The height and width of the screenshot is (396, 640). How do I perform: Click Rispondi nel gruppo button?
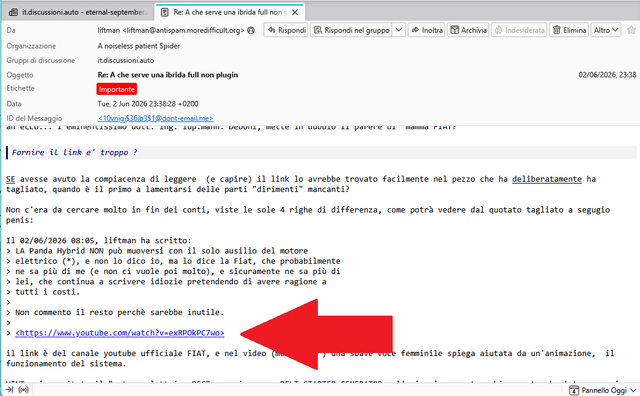pos(352,30)
